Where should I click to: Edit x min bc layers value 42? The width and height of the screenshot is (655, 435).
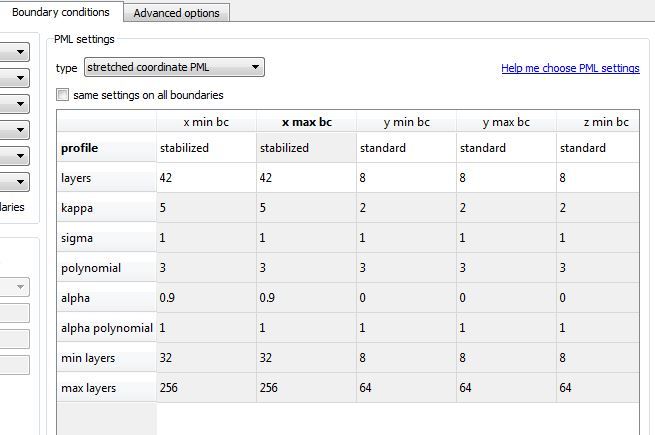click(207, 178)
